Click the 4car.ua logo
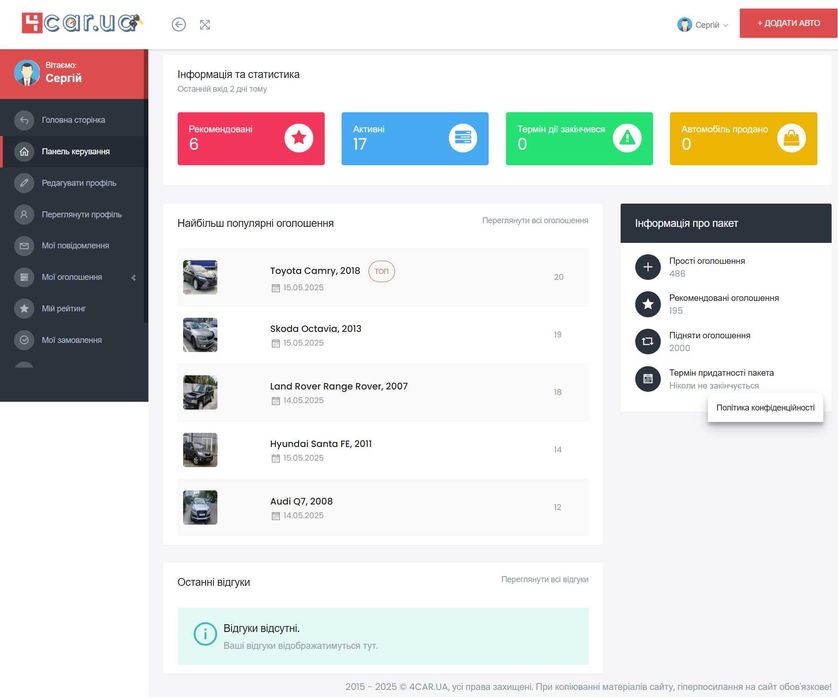The image size is (838, 699). [x=82, y=23]
